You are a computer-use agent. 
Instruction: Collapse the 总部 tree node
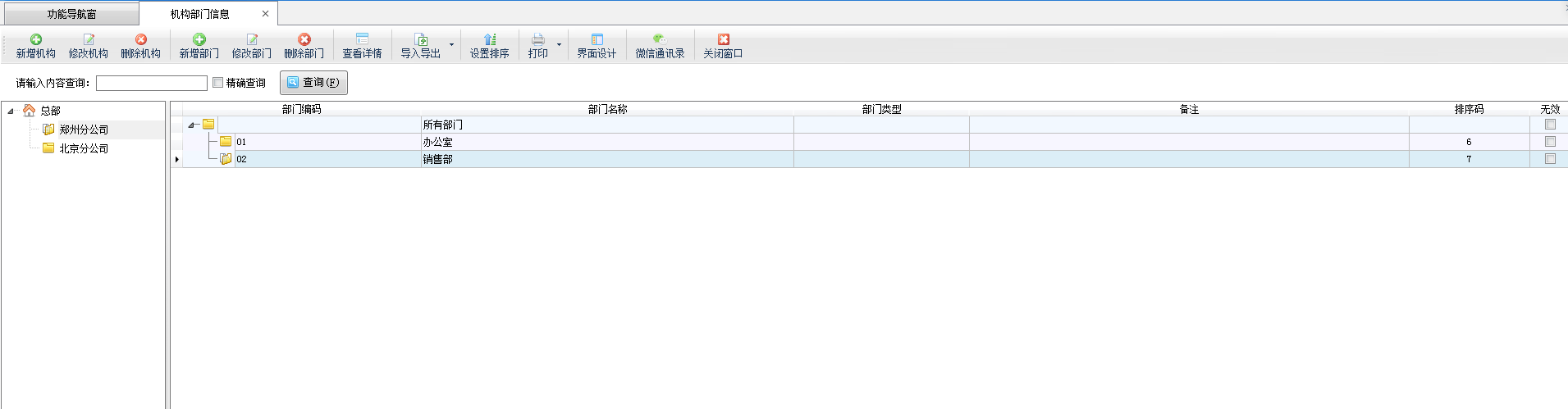11,111
